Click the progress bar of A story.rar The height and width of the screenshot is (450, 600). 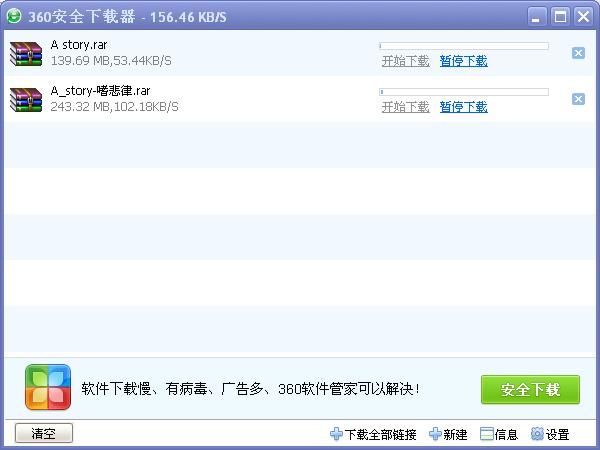click(x=464, y=46)
